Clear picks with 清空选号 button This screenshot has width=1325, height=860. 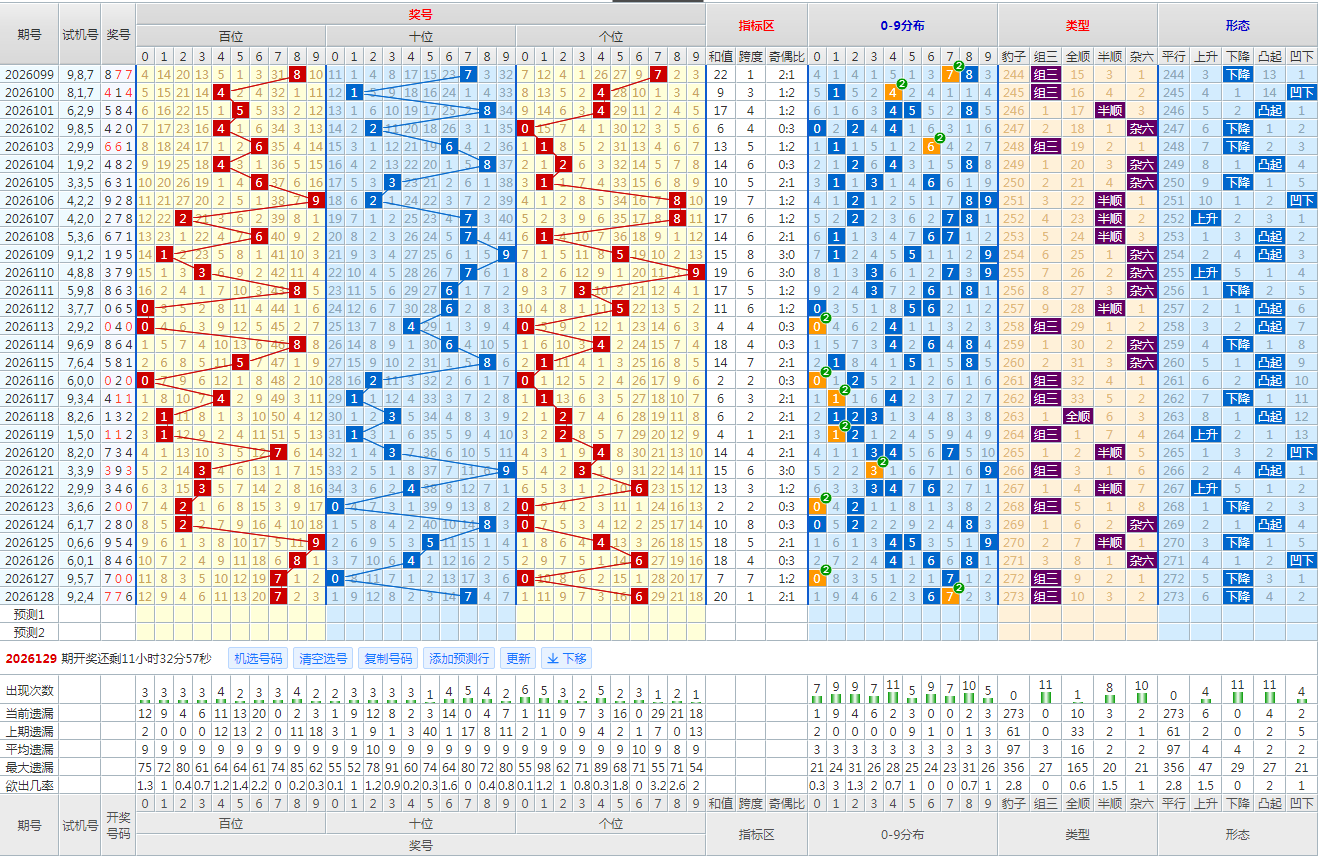coord(323,658)
